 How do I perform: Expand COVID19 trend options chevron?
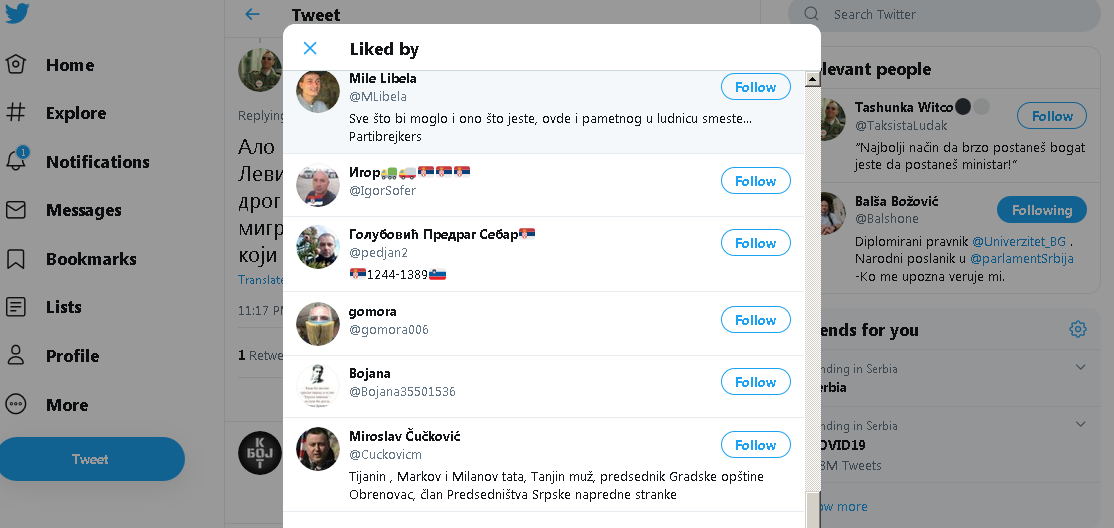point(1080,425)
